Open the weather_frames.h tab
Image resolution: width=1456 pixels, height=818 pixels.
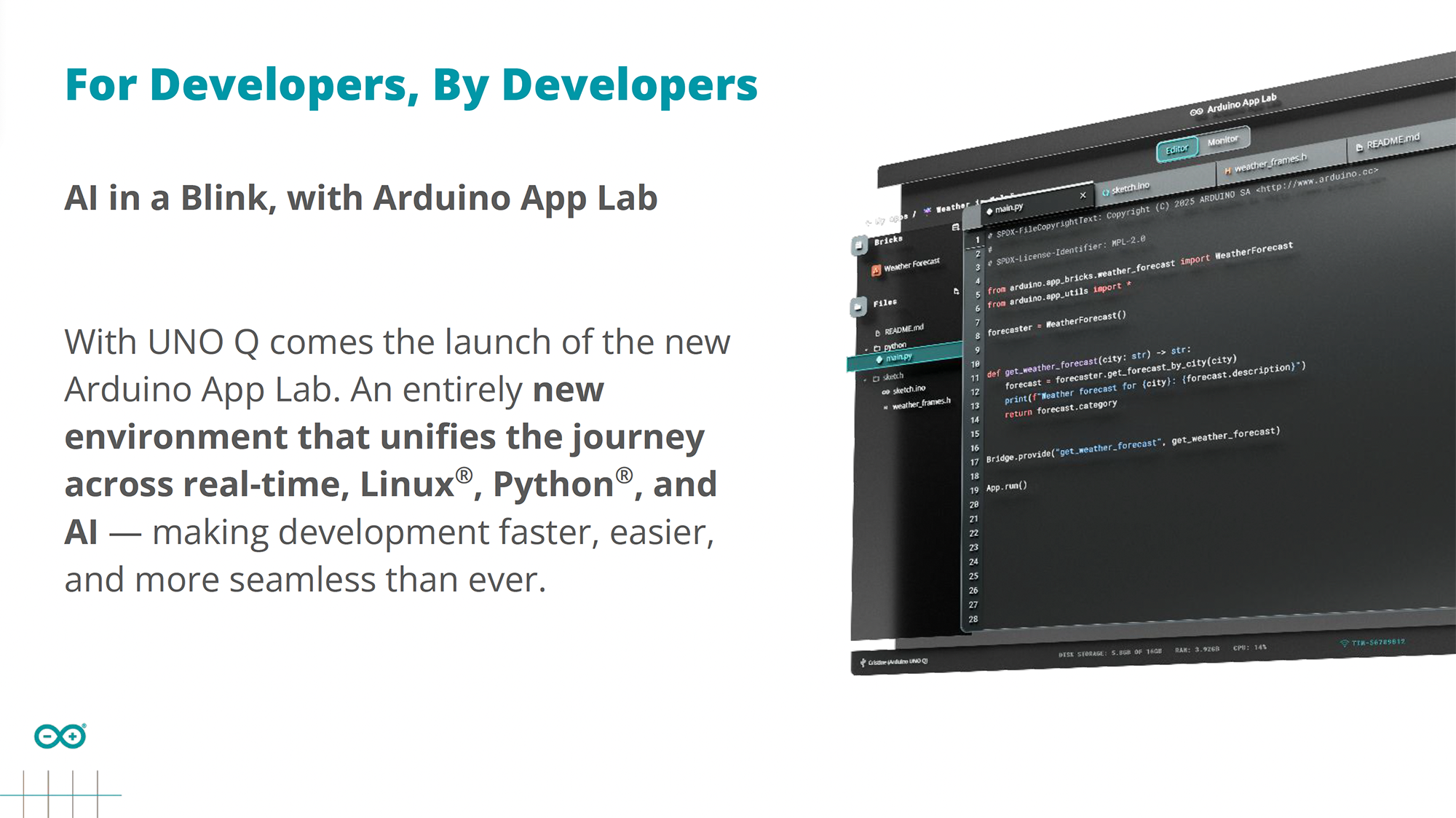point(1270,163)
